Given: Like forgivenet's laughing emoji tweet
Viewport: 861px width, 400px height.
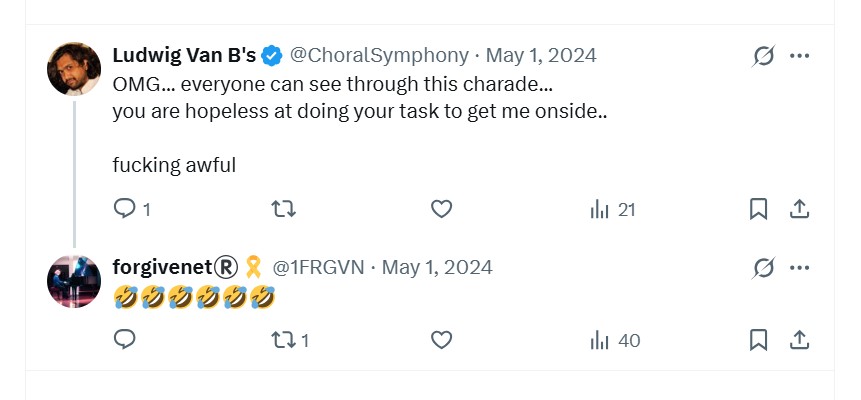Looking at the screenshot, I should point(441,340).
